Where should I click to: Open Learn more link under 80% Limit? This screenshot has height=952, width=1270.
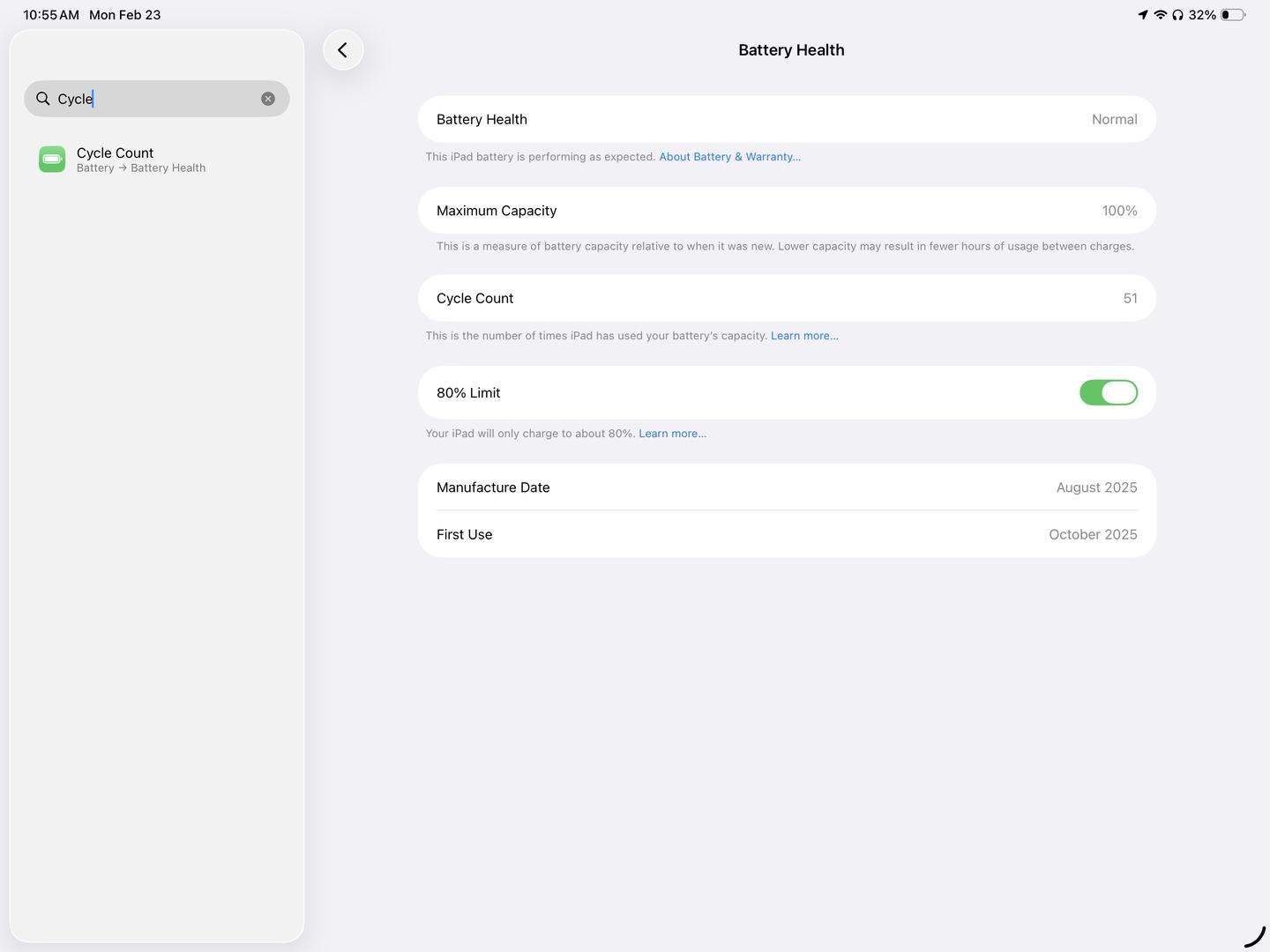point(672,434)
